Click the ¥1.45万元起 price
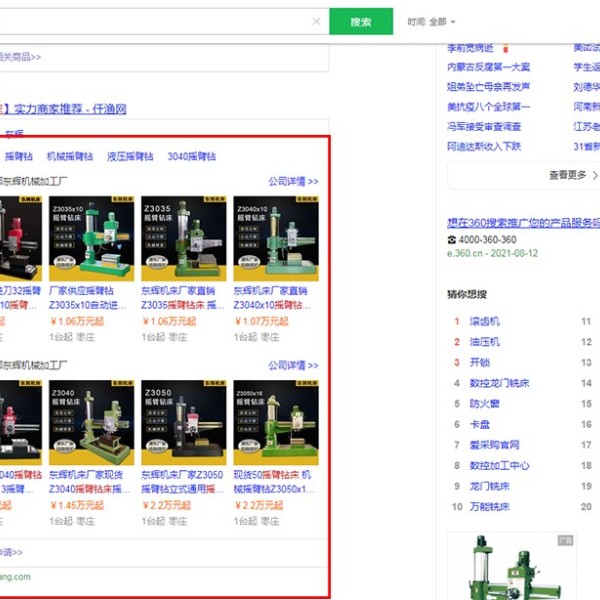Image resolution: width=600 pixels, height=600 pixels. pyautogui.click(x=77, y=505)
